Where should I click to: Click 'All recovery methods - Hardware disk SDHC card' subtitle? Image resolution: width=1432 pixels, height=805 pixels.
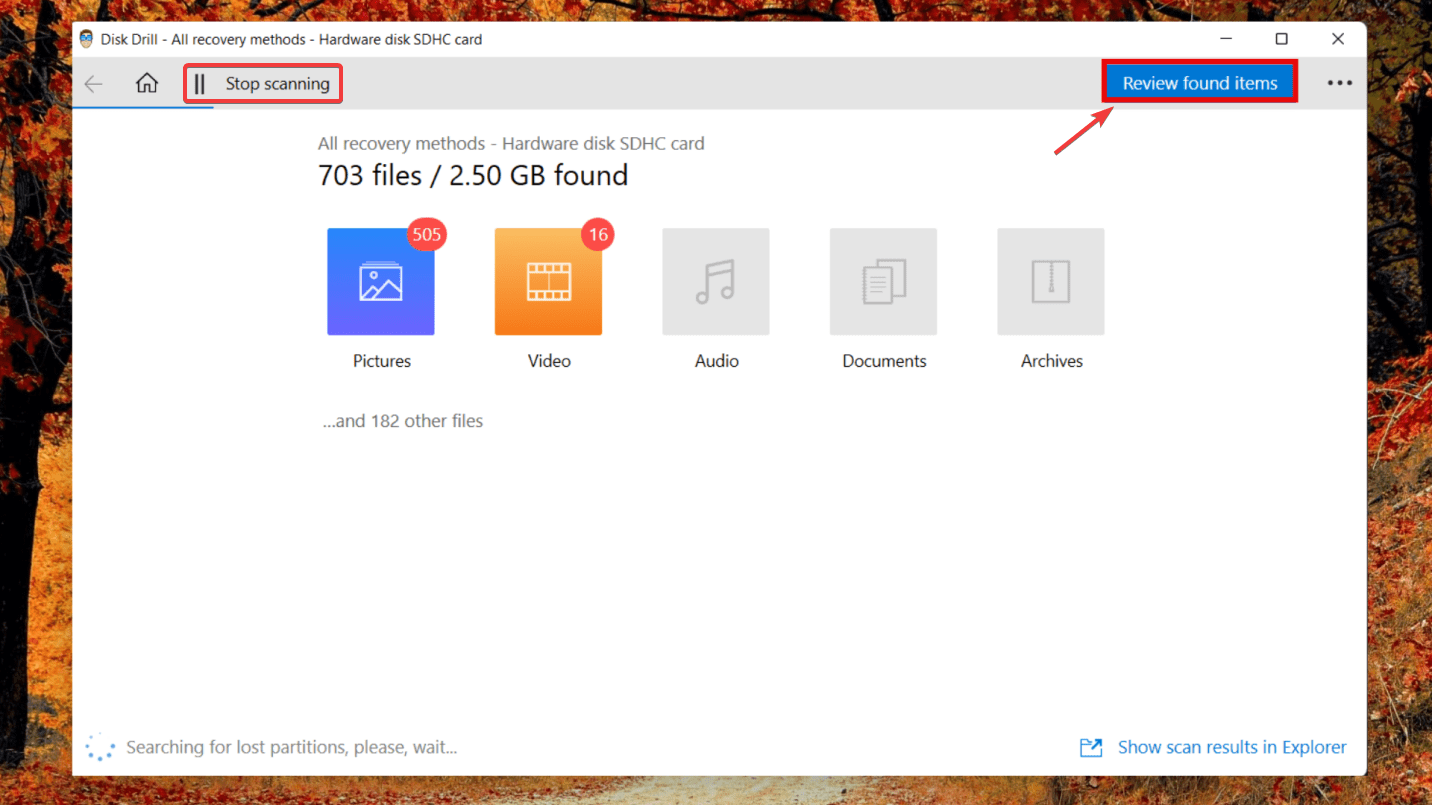point(511,144)
